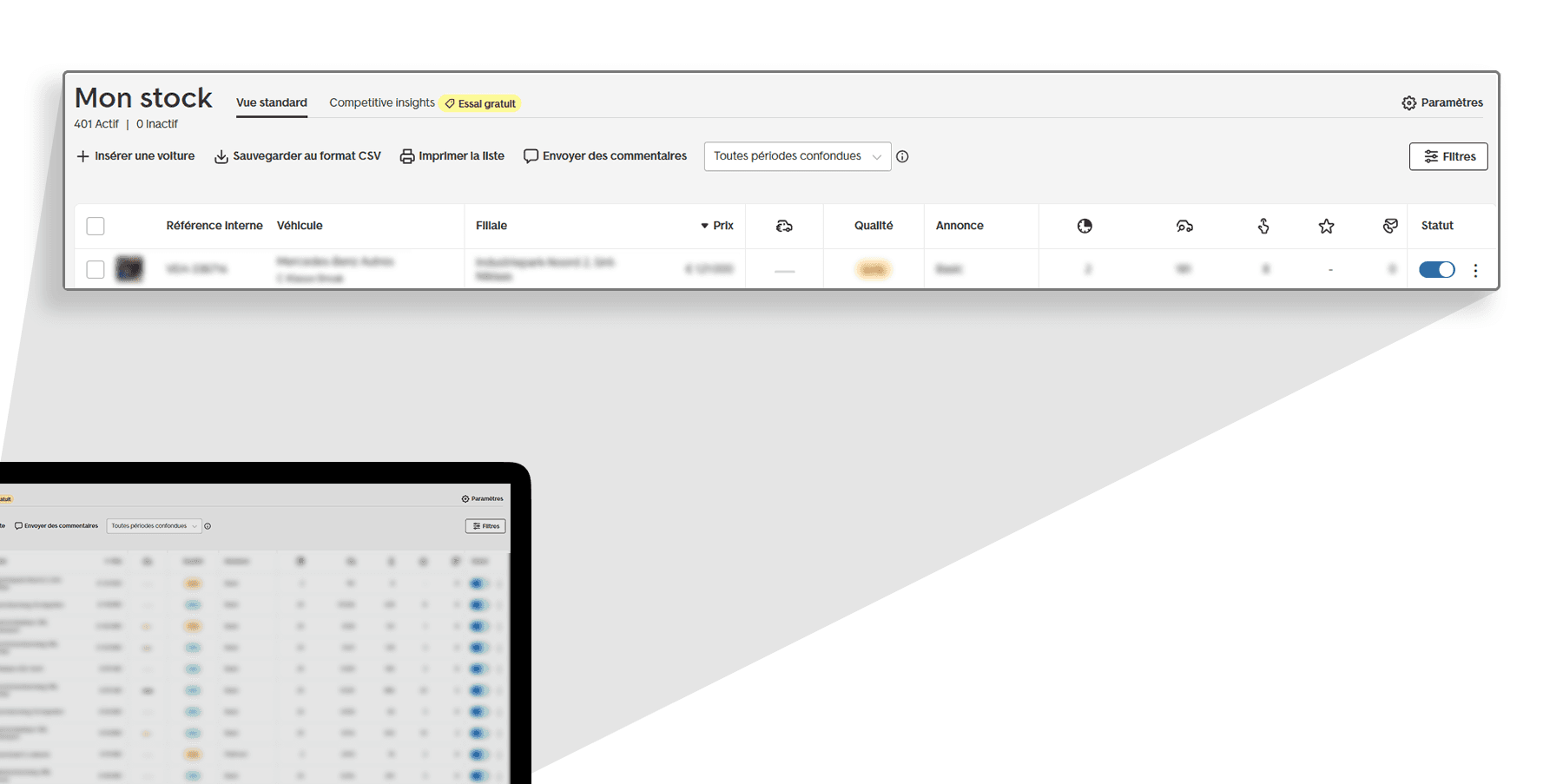Open the Filtres button
Image resolution: width=1563 pixels, height=784 pixels.
click(1448, 156)
